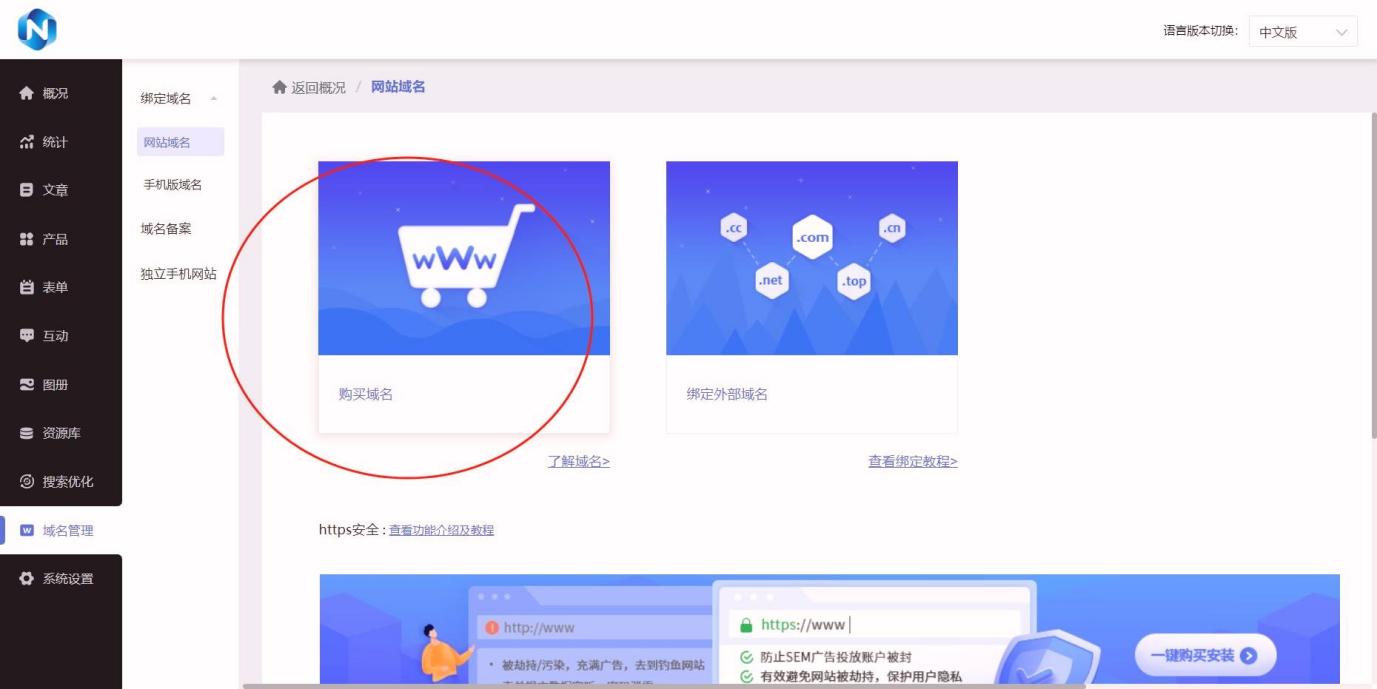Open the 系统设置 gear icon
Image resolution: width=1377 pixels, height=689 pixels.
[27, 579]
